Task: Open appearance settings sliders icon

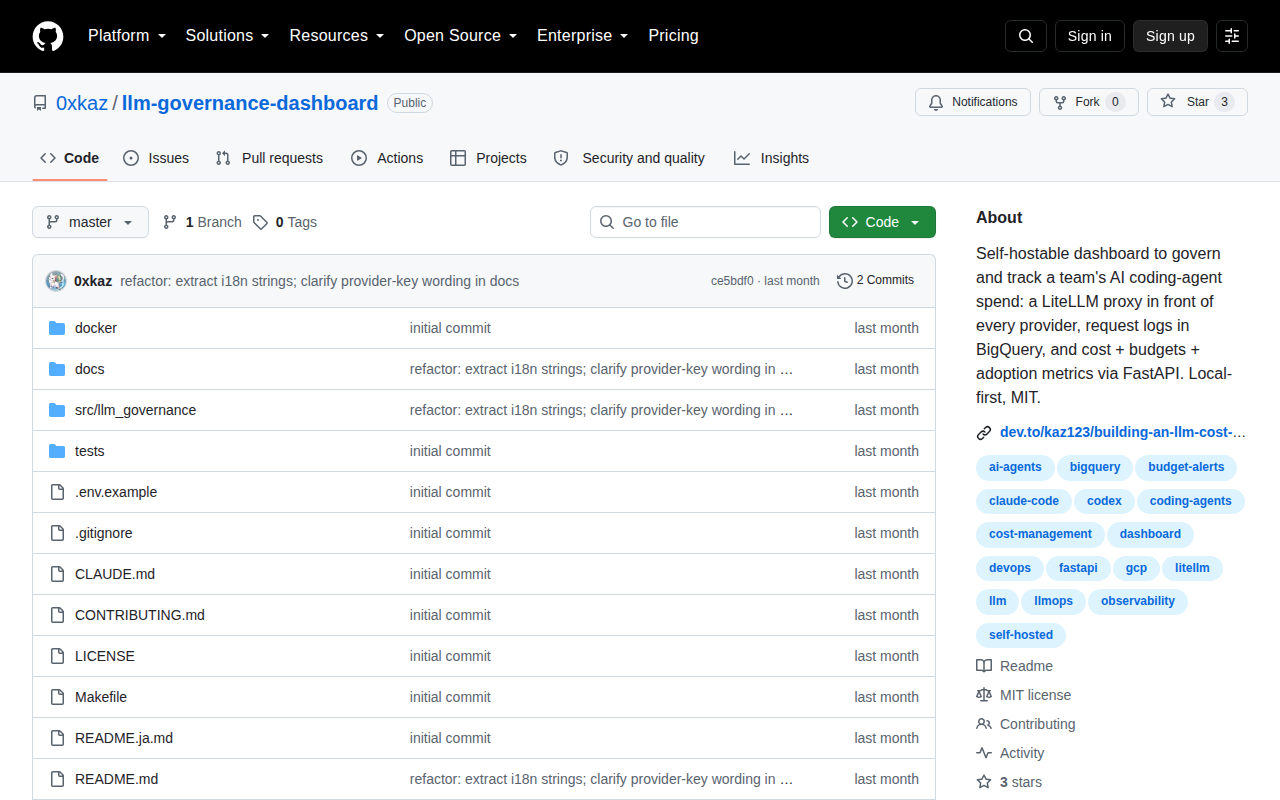Action: coord(1232,36)
